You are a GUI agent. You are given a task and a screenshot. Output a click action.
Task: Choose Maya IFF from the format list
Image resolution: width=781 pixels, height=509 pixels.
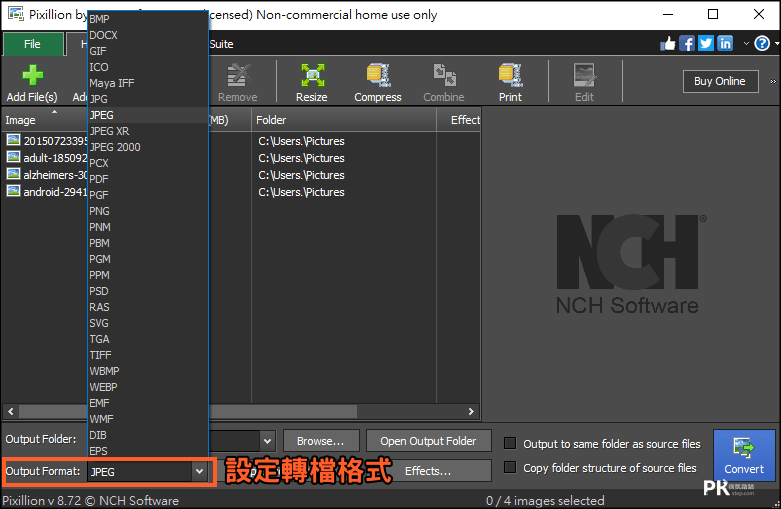[148, 83]
